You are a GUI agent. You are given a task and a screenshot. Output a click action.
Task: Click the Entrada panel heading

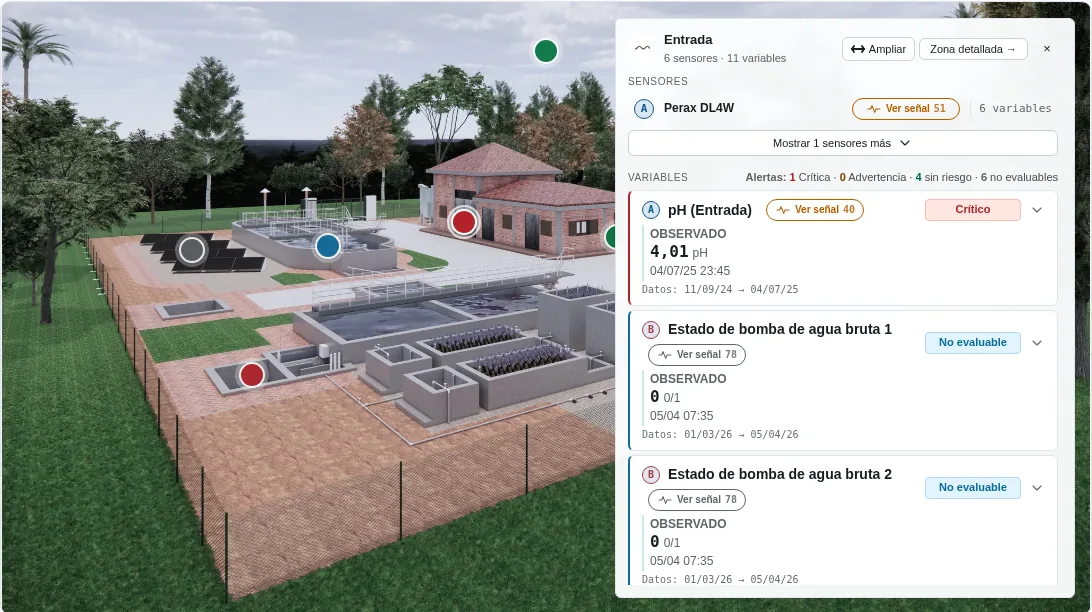point(688,40)
